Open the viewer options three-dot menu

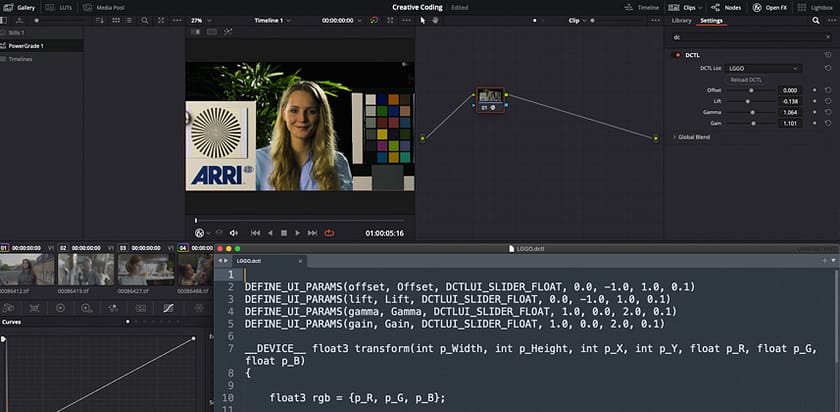(407, 20)
